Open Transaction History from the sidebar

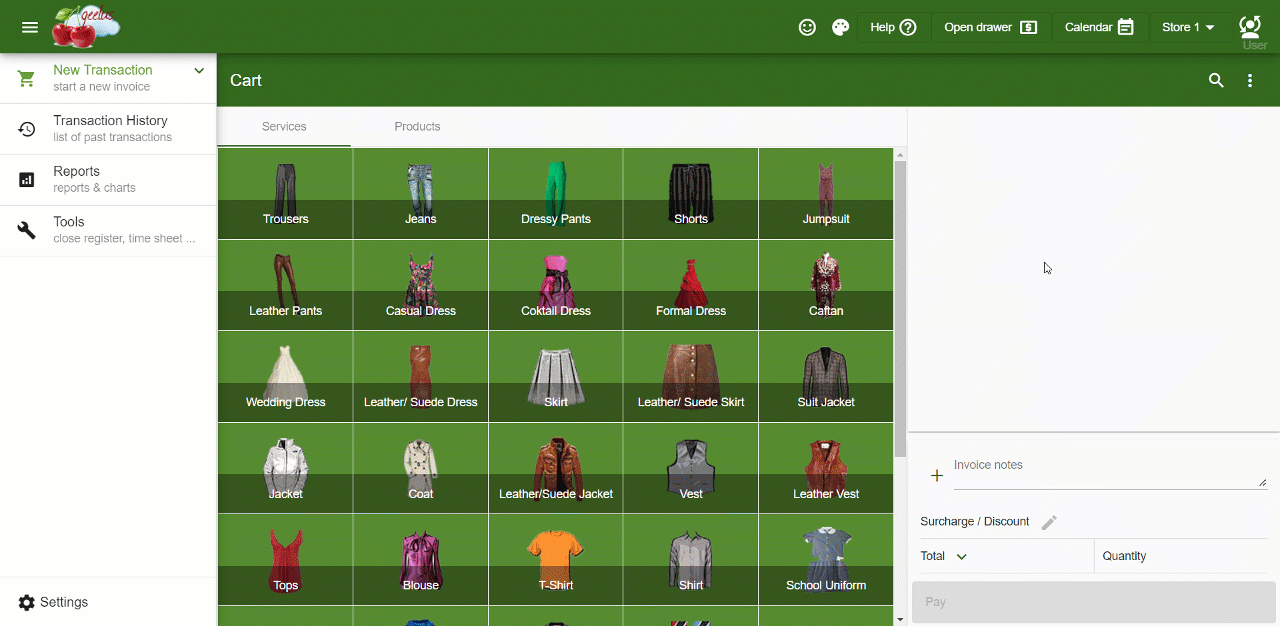pos(108,129)
